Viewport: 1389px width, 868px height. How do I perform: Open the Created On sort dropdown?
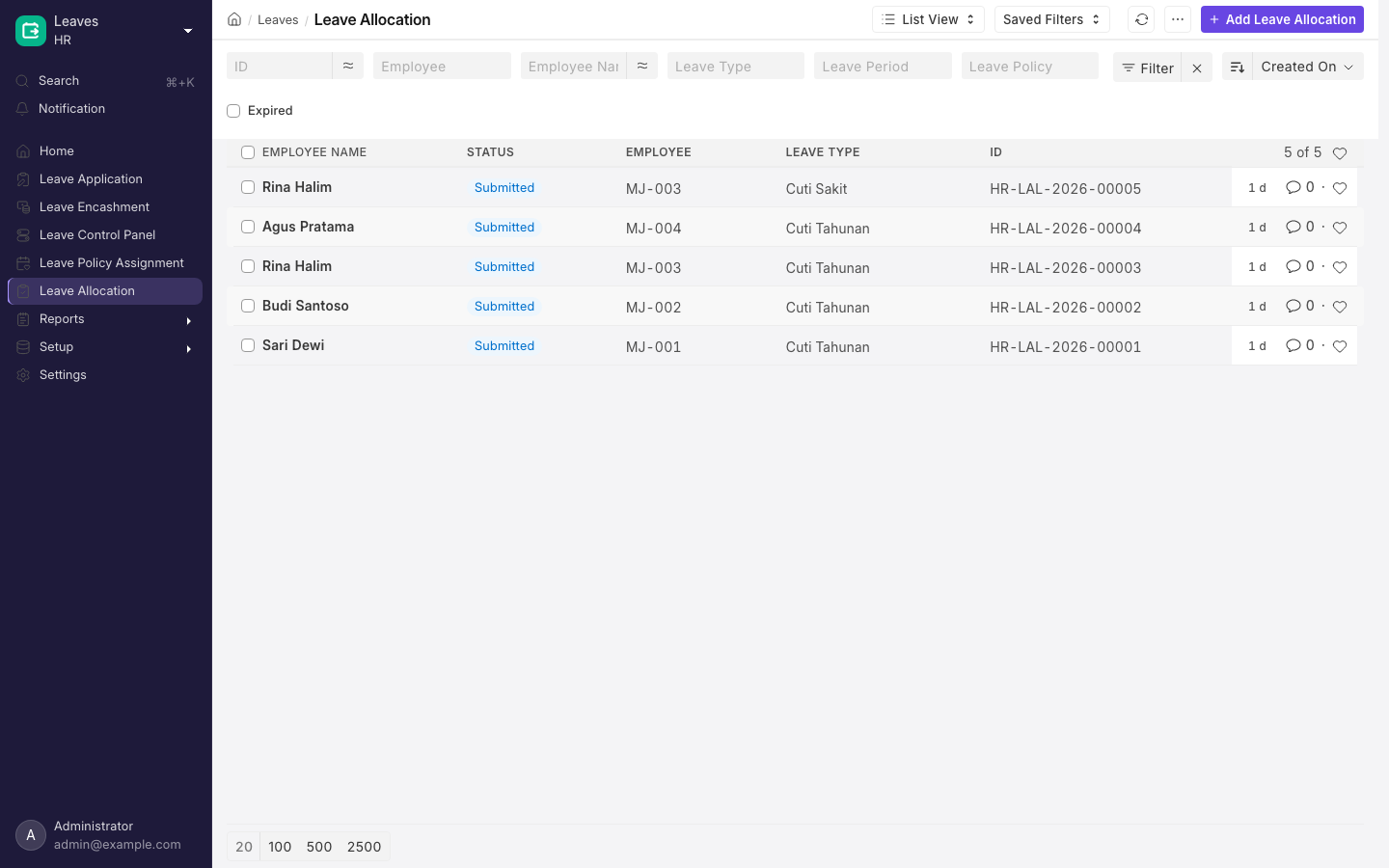coord(1307,67)
